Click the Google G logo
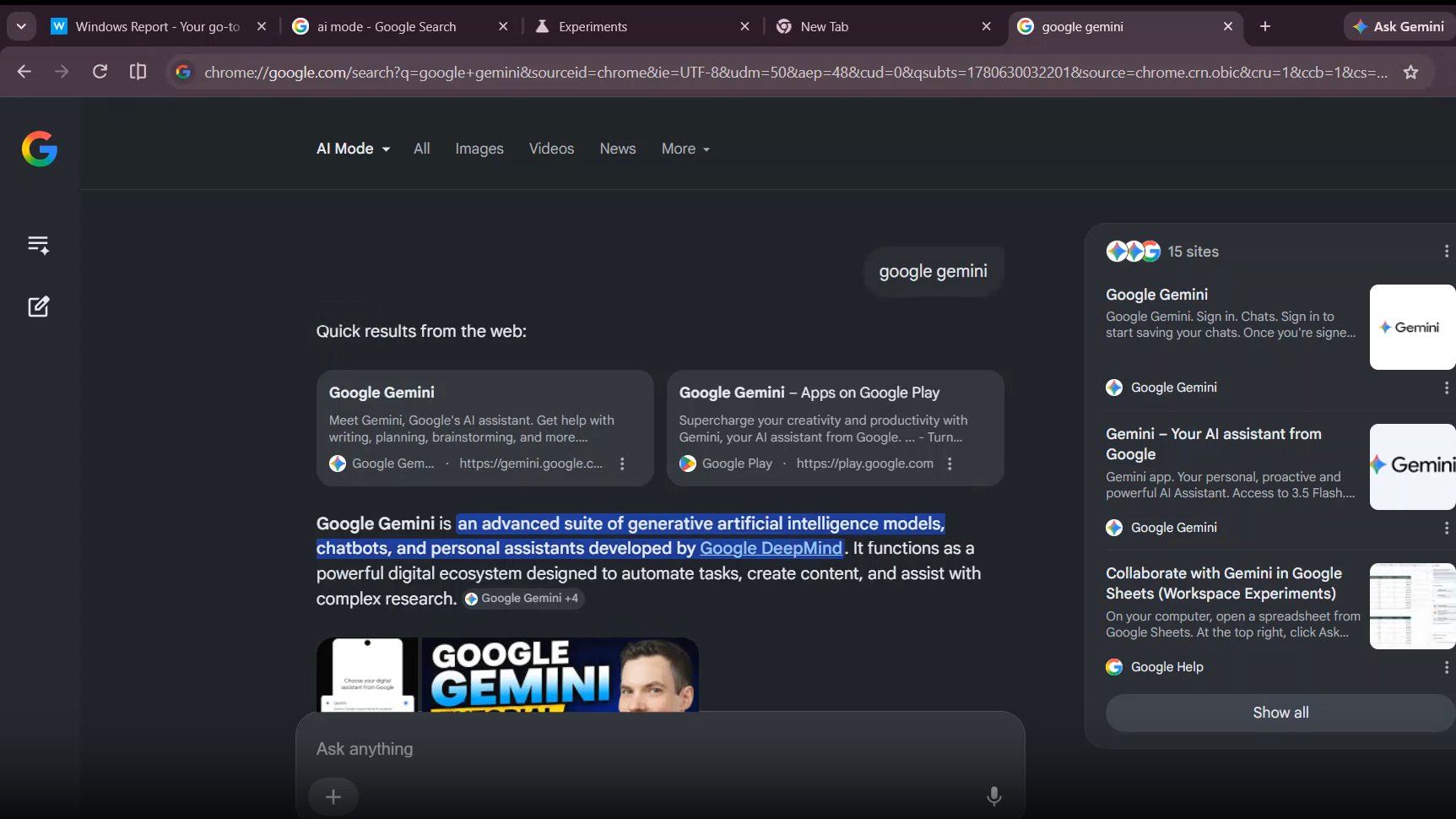The width and height of the screenshot is (1456, 819). point(40,149)
